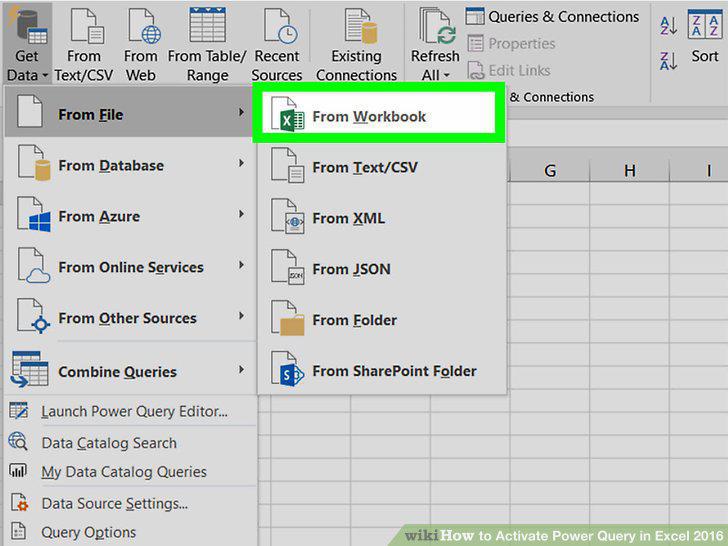Expand the From Online Services submenu arrow
The width and height of the screenshot is (728, 546).
point(241,265)
